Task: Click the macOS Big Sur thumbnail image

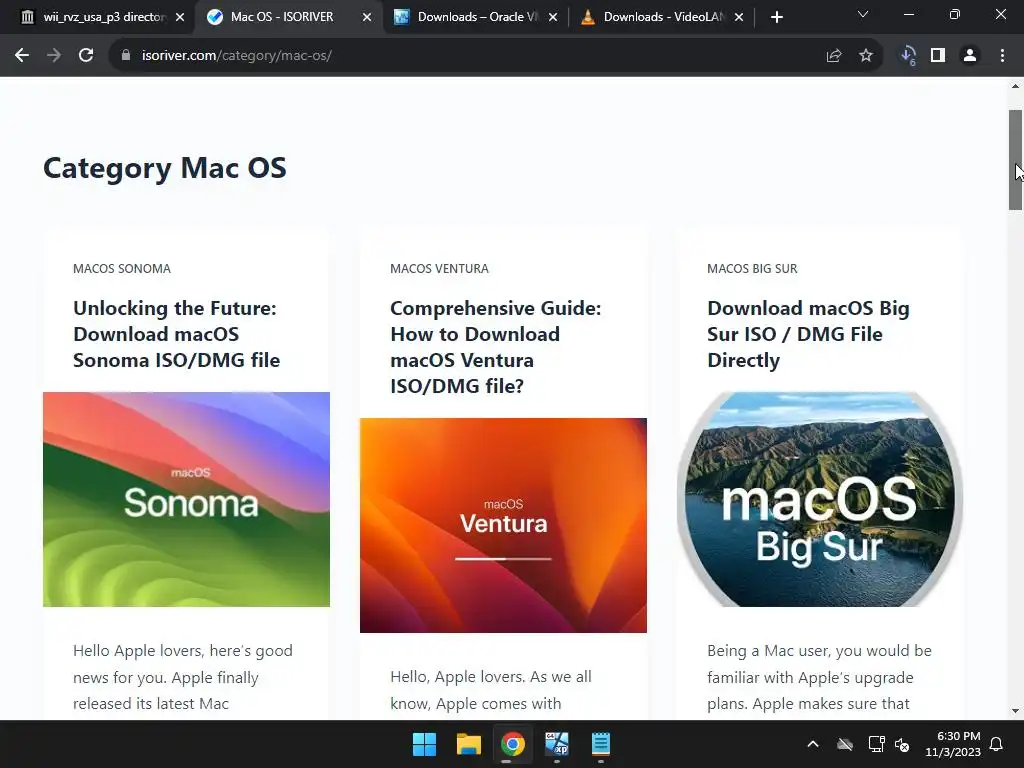Action: coord(820,500)
